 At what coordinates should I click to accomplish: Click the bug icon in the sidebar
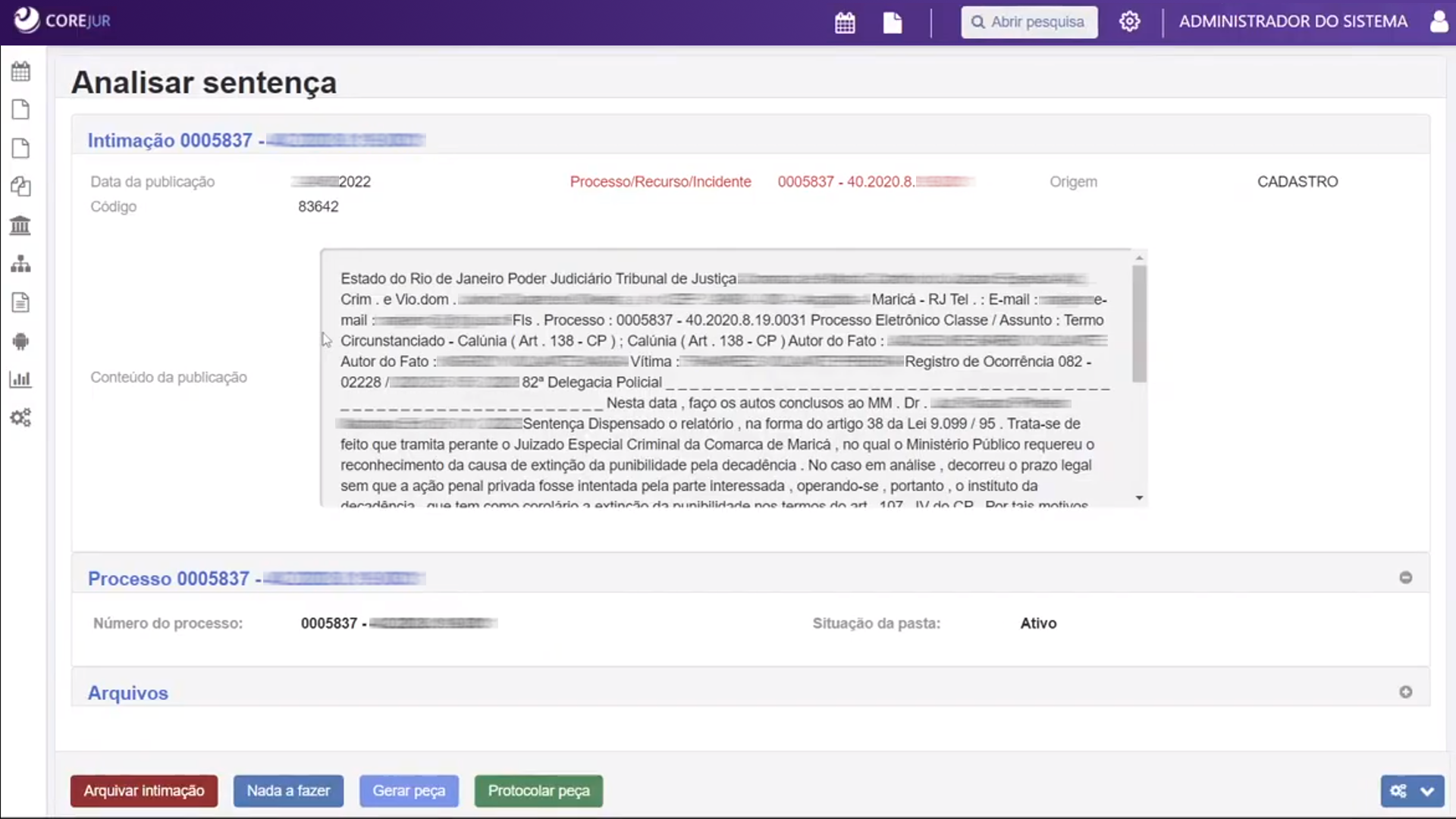(x=20, y=341)
